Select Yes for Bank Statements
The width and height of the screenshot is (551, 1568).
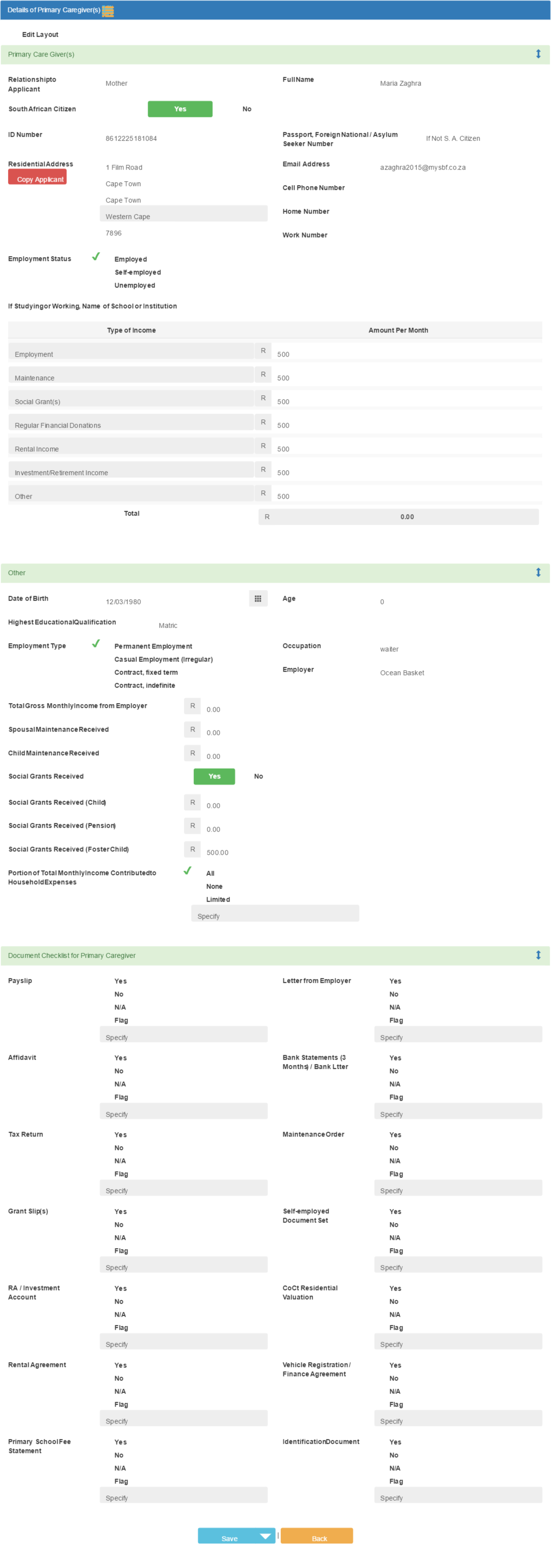click(395, 1058)
